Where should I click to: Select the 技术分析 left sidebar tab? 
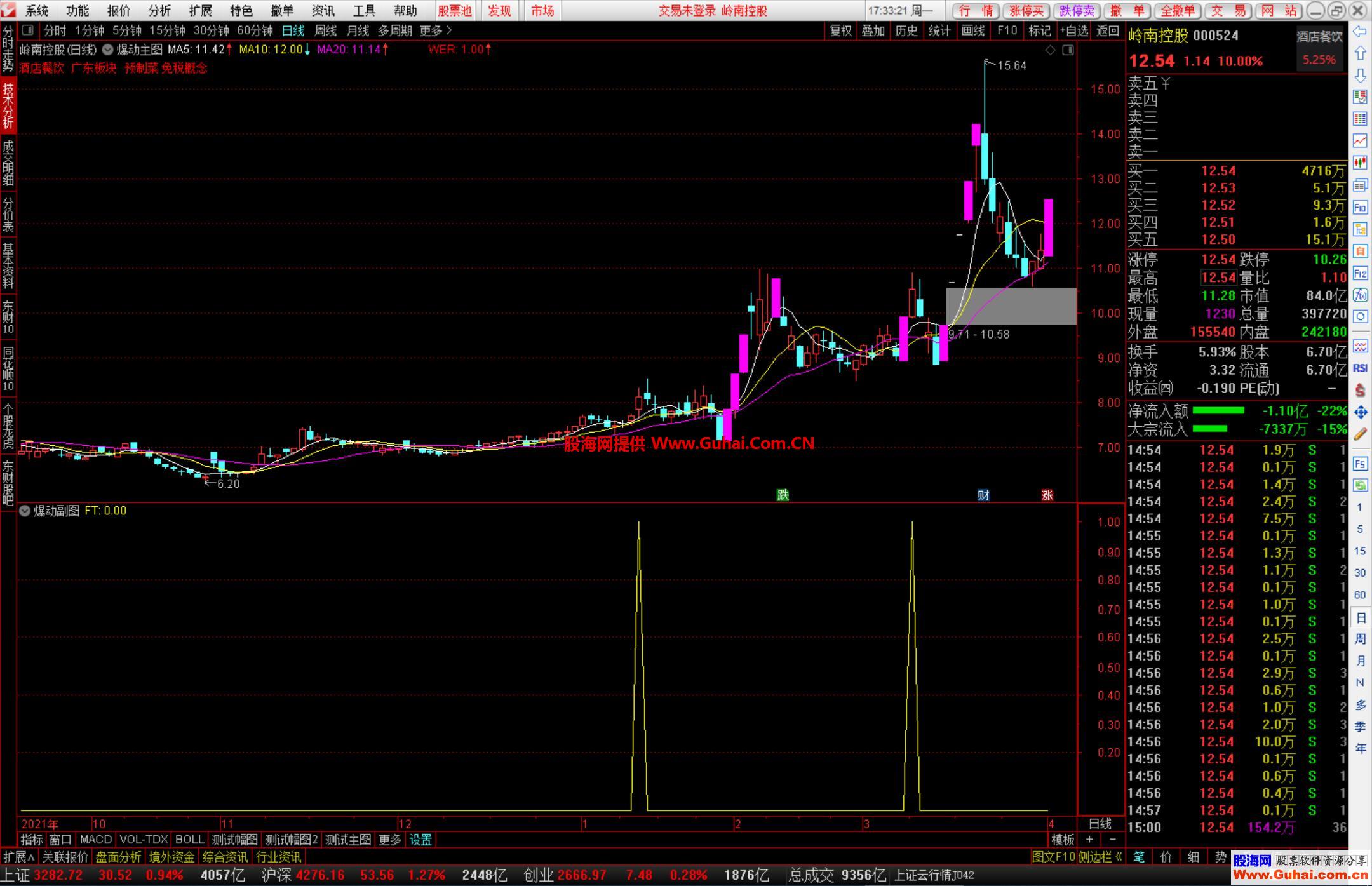pos(8,105)
